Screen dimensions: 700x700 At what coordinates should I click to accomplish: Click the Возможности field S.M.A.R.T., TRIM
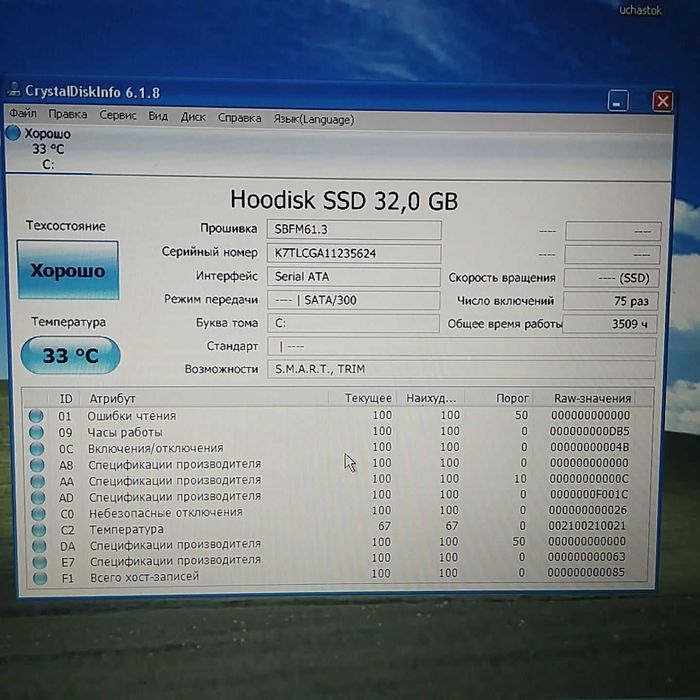tap(461, 369)
